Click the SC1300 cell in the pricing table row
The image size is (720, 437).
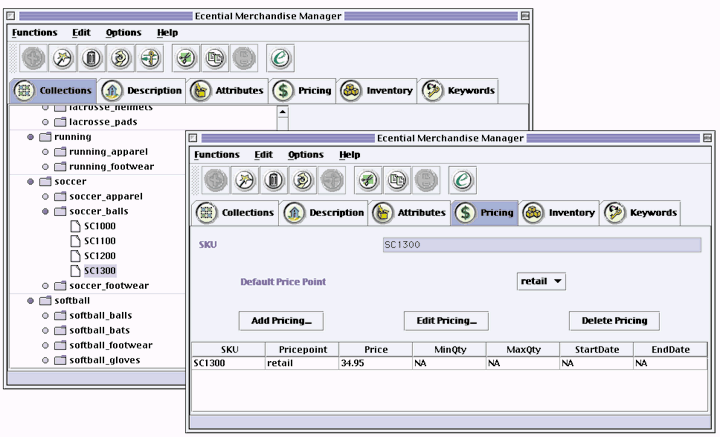pyautogui.click(x=228, y=363)
